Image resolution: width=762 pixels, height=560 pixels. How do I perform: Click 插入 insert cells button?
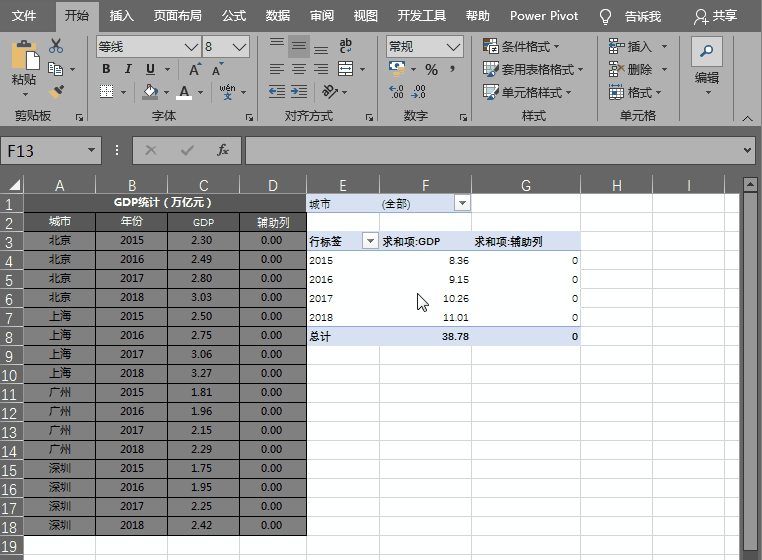coord(630,47)
